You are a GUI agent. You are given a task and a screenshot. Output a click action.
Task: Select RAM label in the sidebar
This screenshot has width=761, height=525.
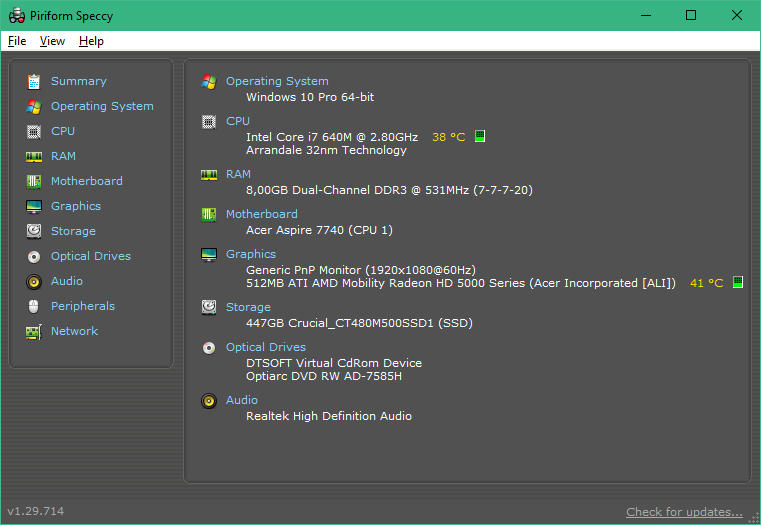click(x=63, y=156)
